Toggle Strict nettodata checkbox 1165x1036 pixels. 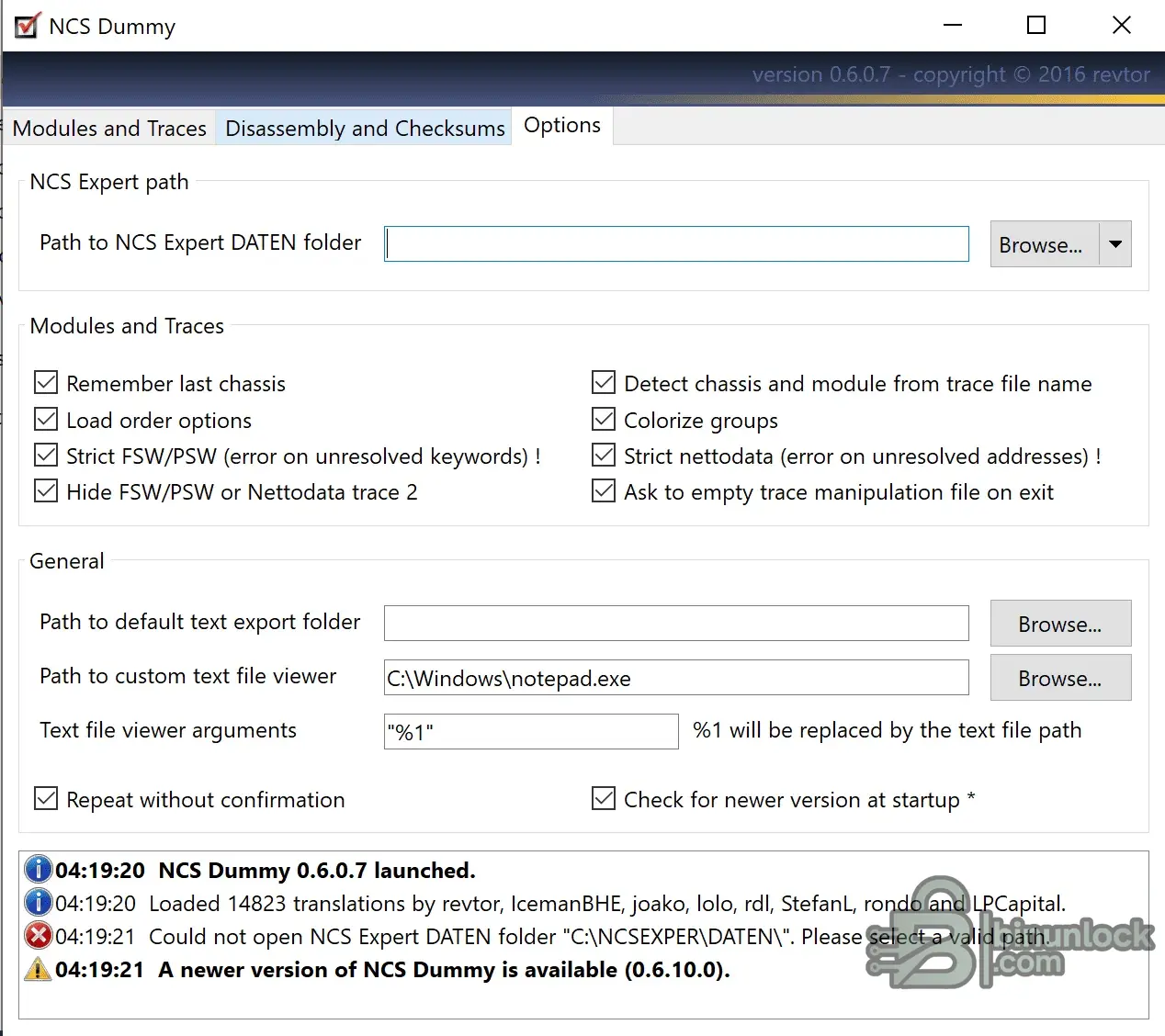tap(604, 455)
